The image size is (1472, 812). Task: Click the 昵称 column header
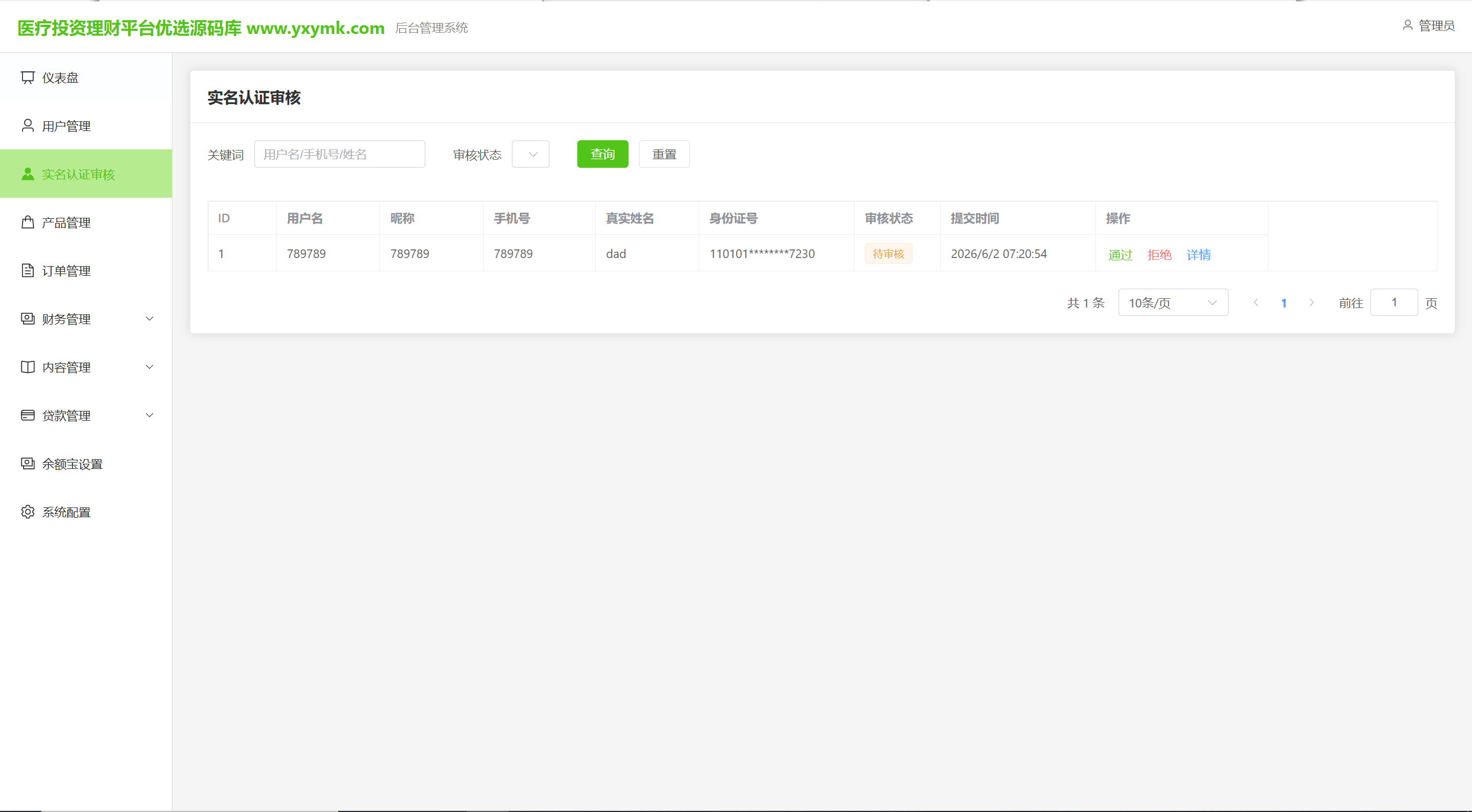[402, 218]
